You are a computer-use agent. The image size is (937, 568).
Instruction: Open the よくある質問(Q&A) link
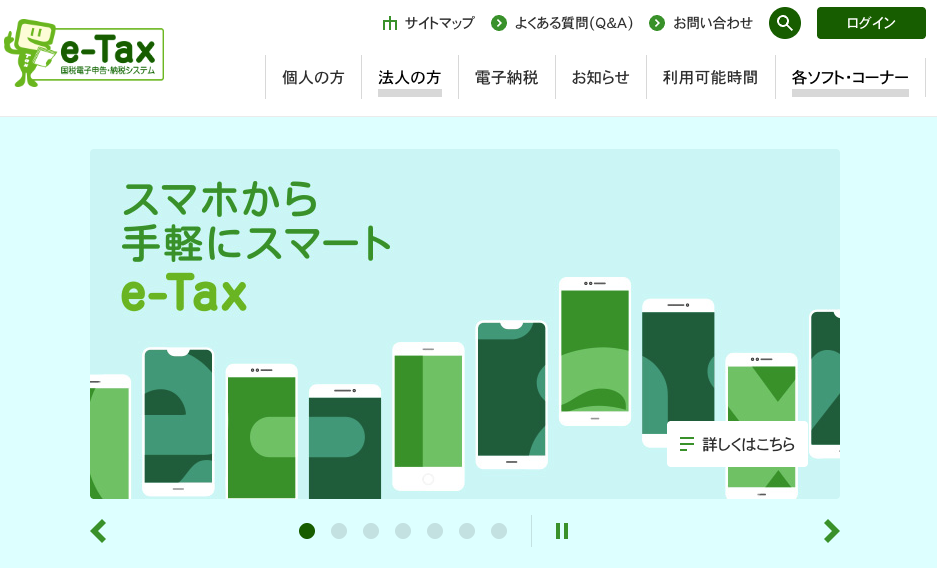click(x=574, y=23)
